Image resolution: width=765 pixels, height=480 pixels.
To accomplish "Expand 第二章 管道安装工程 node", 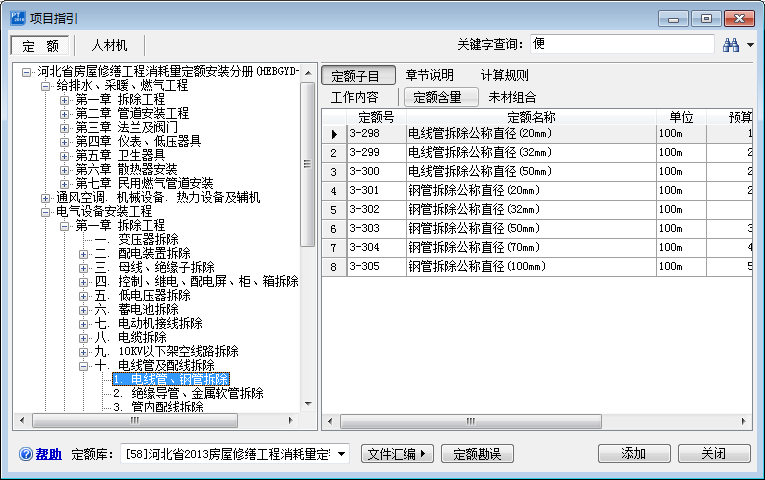I will [64, 114].
